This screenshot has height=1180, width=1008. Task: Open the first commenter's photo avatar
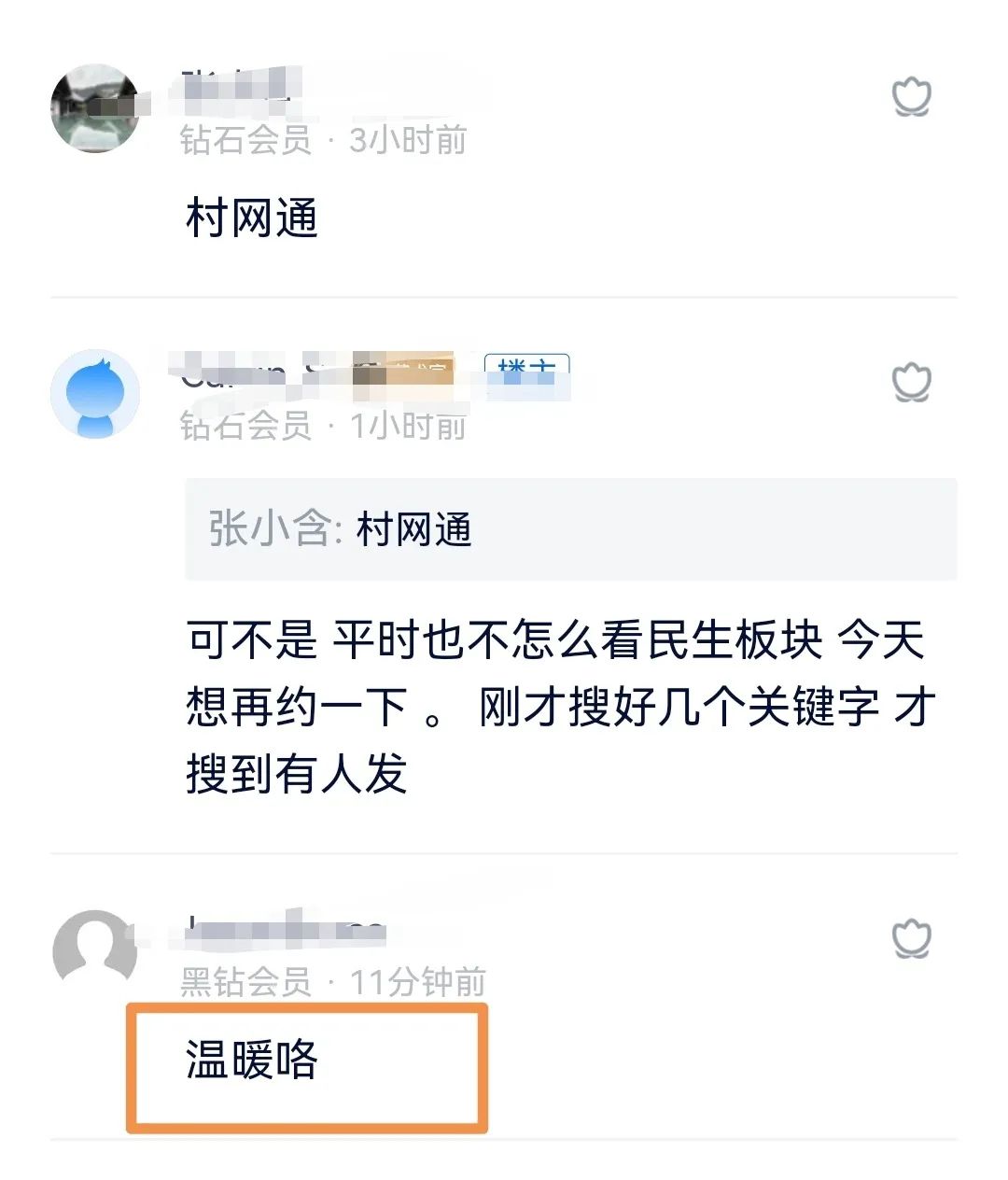pyautogui.click(x=95, y=108)
